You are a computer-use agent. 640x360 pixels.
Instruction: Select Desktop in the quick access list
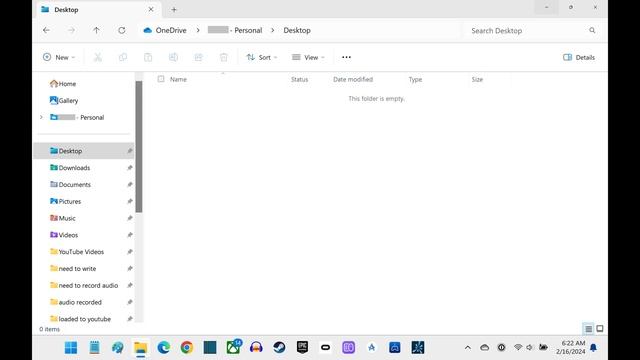click(84, 151)
